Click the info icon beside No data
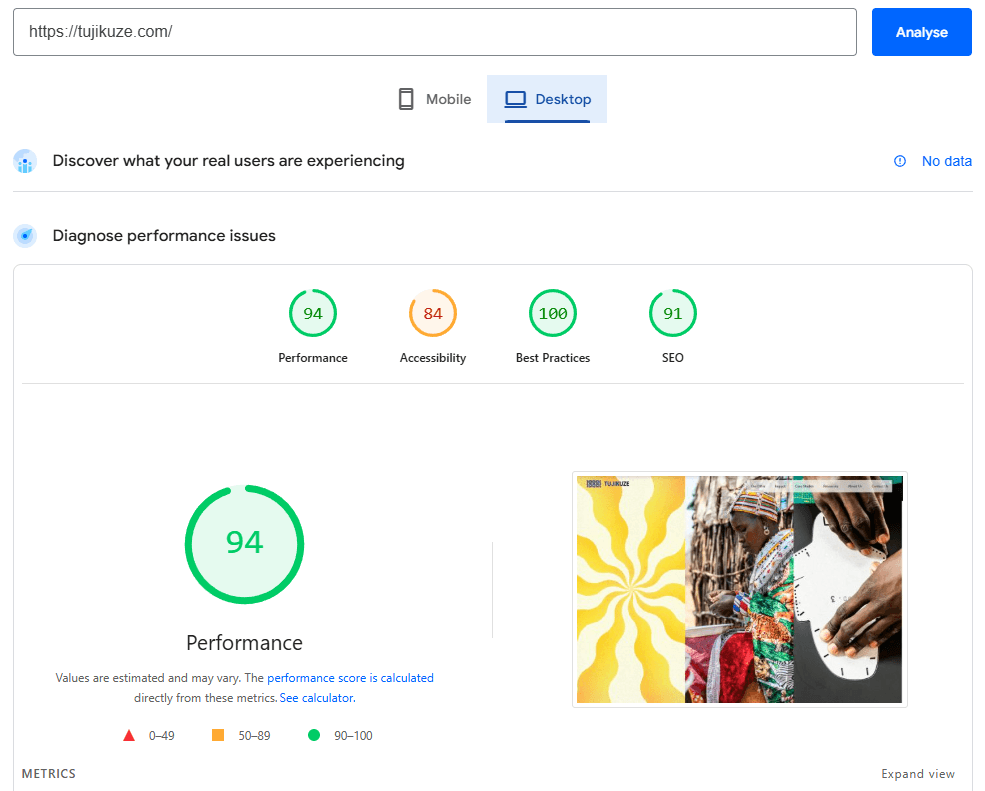The height and width of the screenshot is (791, 985). [x=898, y=161]
